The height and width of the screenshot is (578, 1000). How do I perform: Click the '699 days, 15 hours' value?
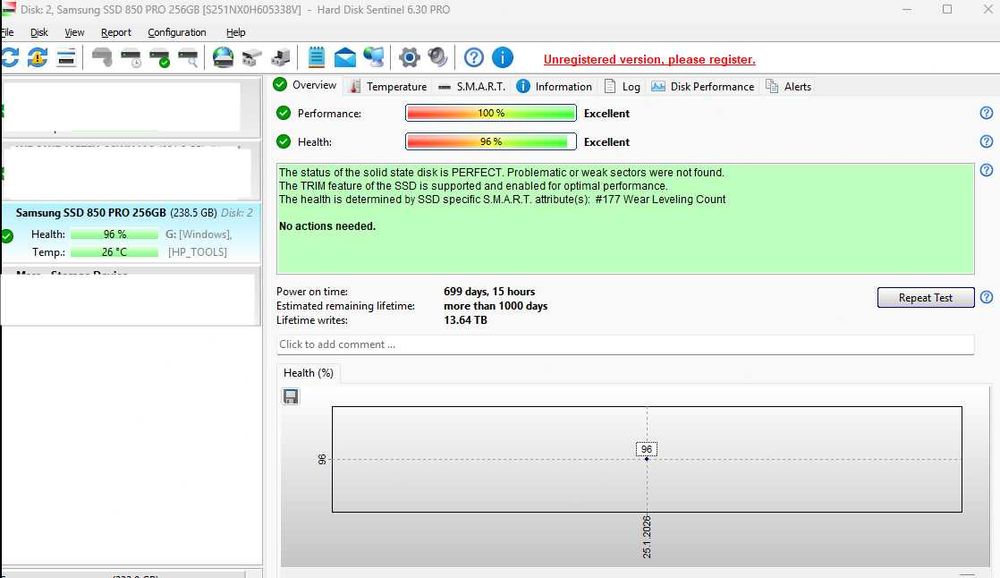(x=489, y=292)
